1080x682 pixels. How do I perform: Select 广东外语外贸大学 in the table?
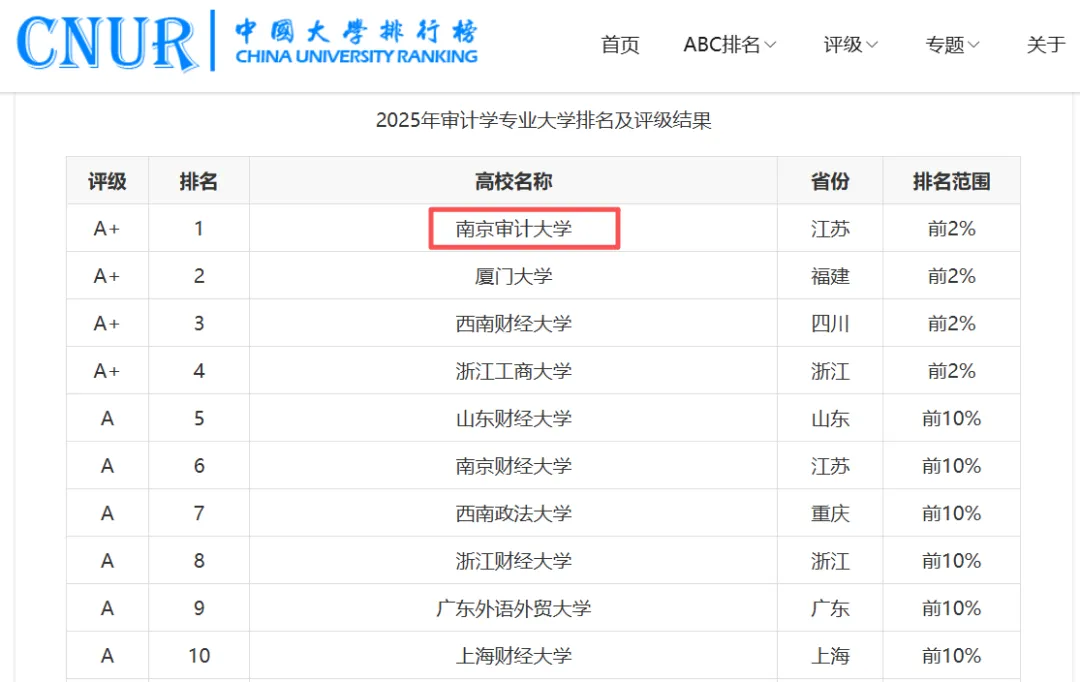coord(514,609)
